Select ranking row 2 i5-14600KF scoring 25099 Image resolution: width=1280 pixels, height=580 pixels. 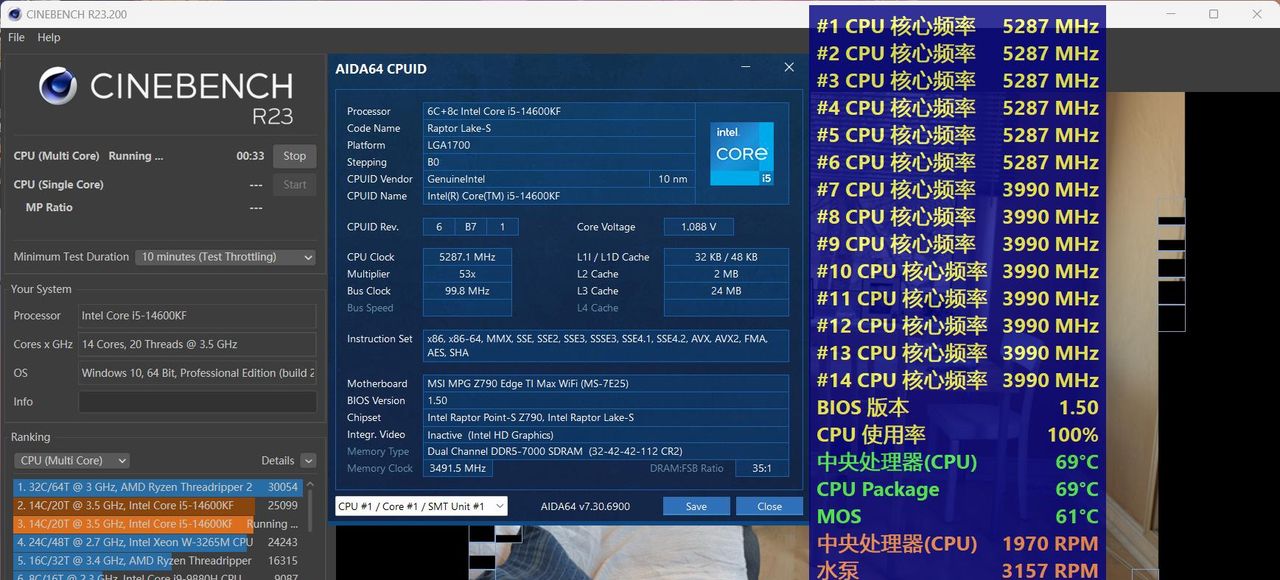click(158, 505)
